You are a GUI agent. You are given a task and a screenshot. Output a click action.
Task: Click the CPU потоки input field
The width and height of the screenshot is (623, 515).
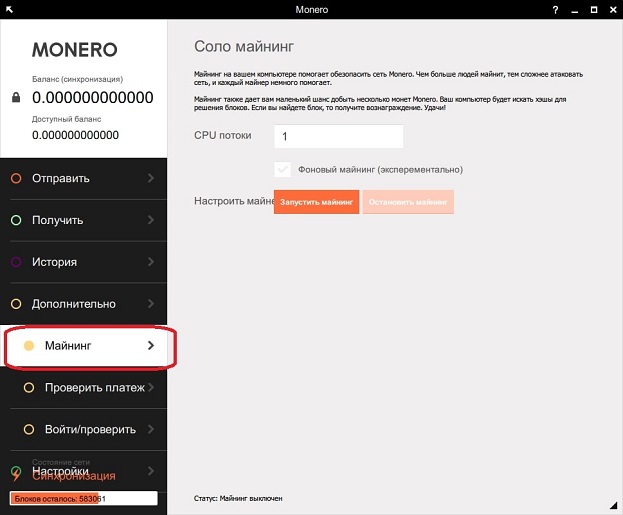click(x=339, y=136)
